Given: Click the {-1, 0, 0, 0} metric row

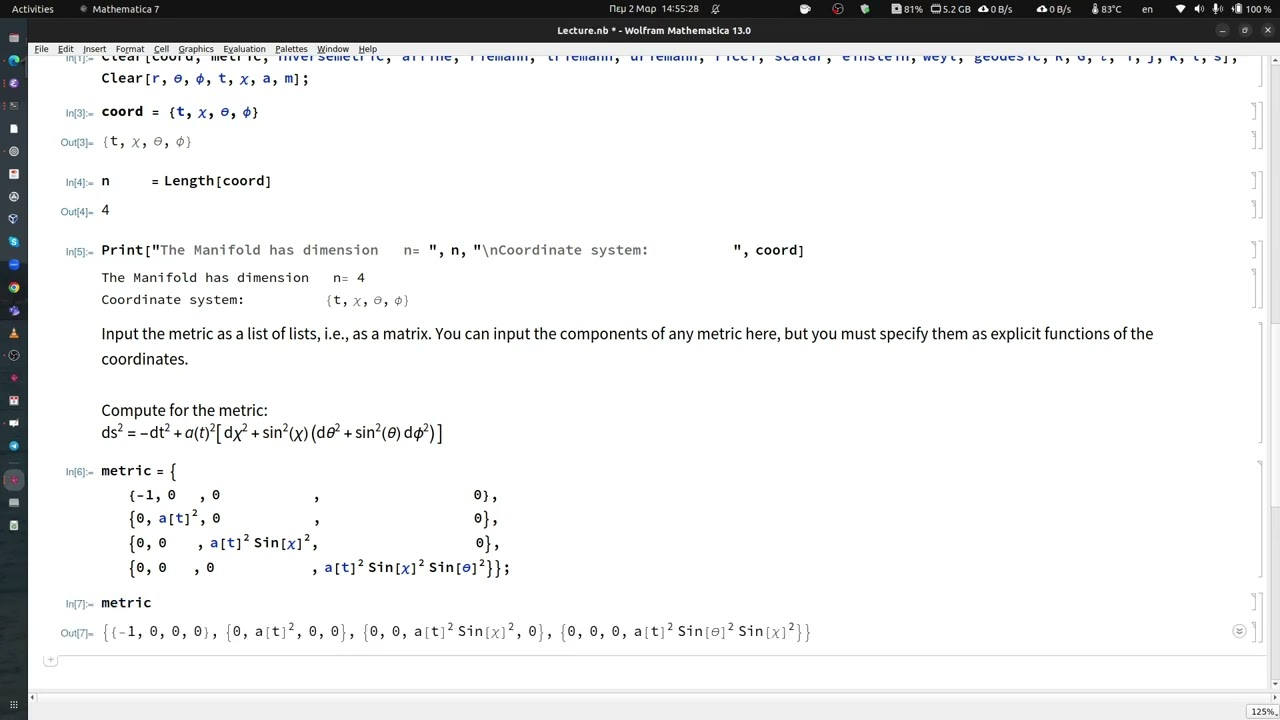Looking at the screenshot, I should pos(313,495).
